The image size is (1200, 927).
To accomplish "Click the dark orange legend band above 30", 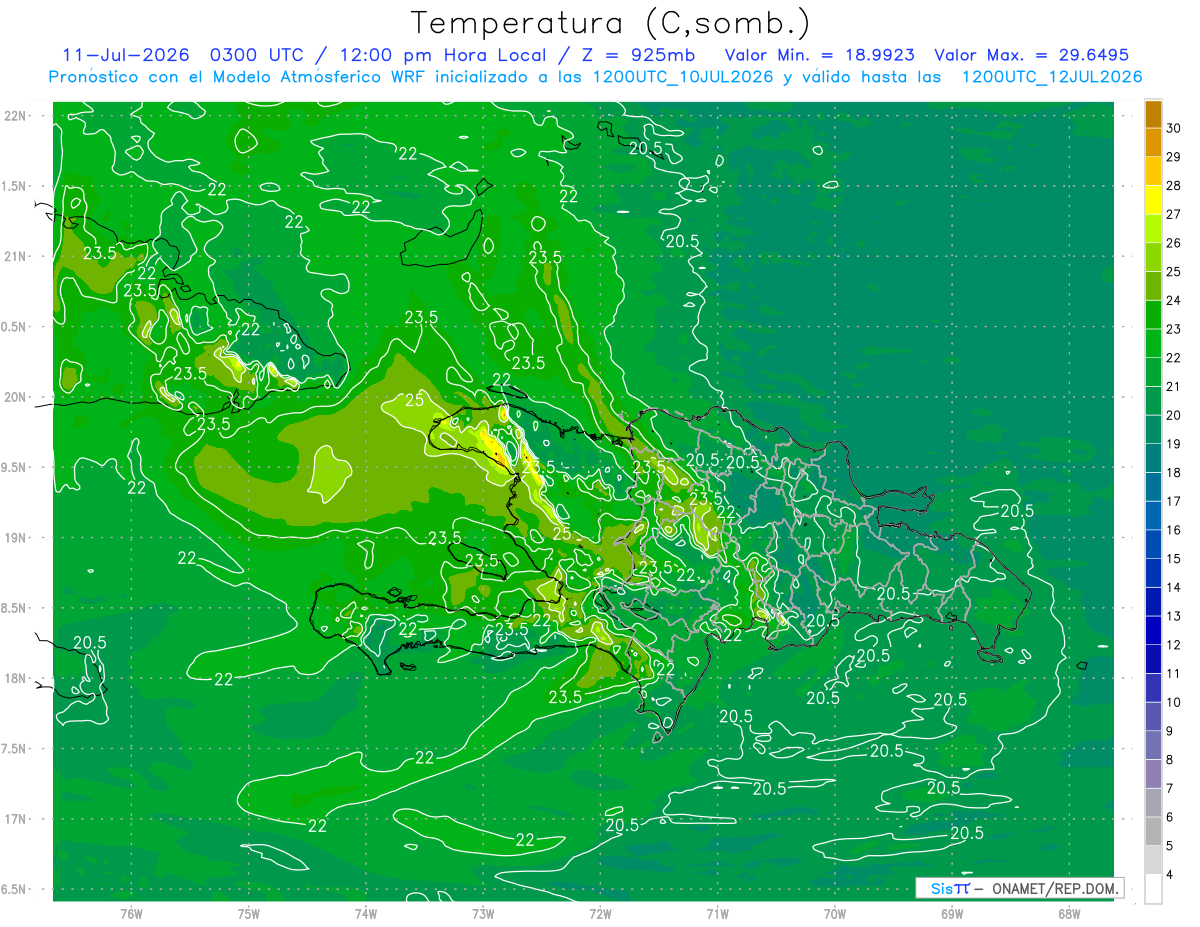I will tap(1153, 114).
